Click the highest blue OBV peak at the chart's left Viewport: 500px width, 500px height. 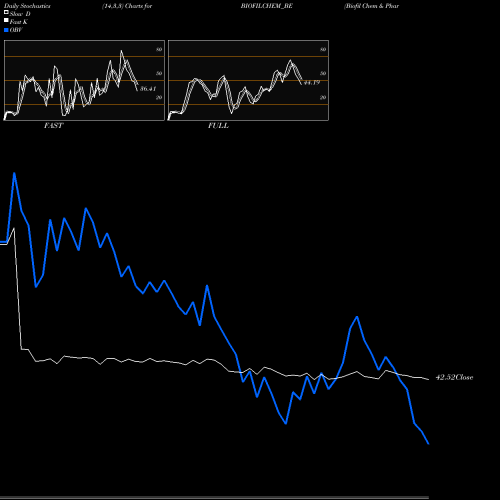click(14, 173)
